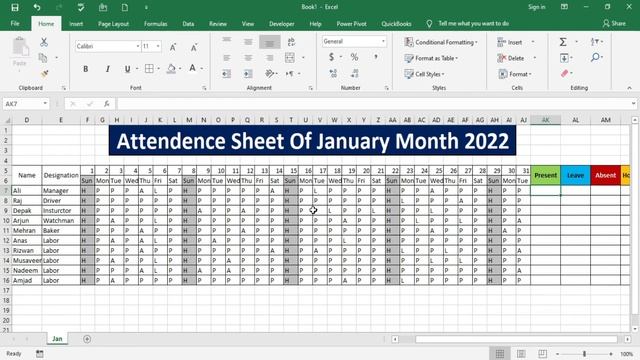This screenshot has height=360, width=640.
Task: Toggle italic formatting
Action: pos(107,69)
